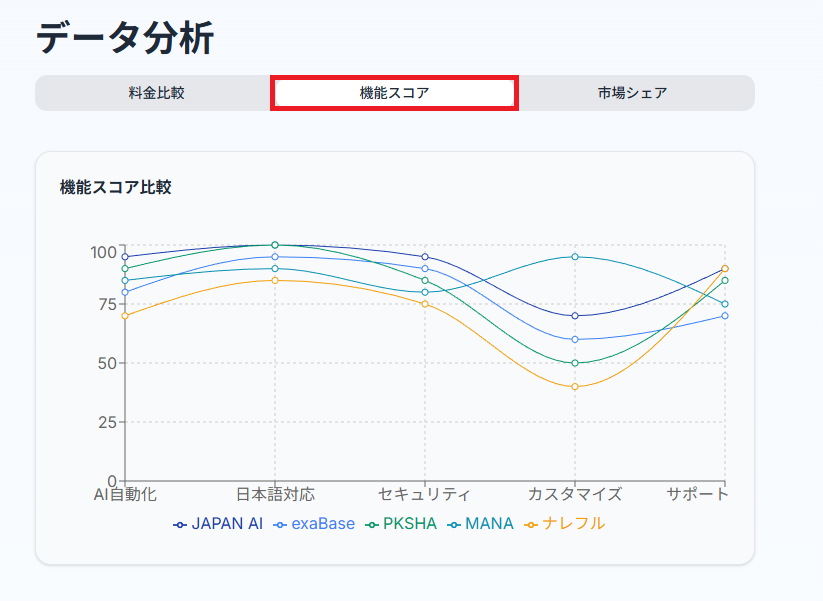Screen dimensions: 823x601
Task: Click the JAPAN AI data point at セキュリティ
Action: click(x=425, y=257)
